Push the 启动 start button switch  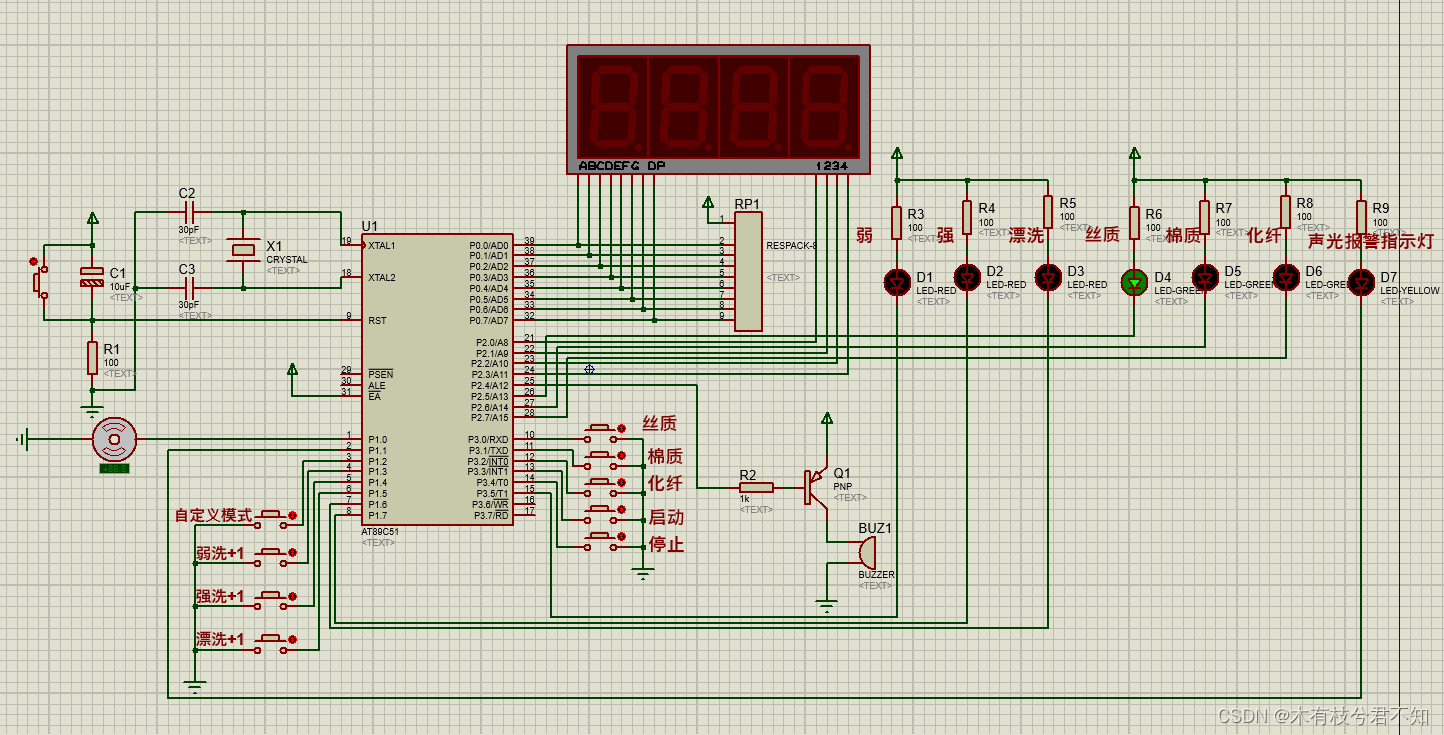pyautogui.click(x=602, y=514)
